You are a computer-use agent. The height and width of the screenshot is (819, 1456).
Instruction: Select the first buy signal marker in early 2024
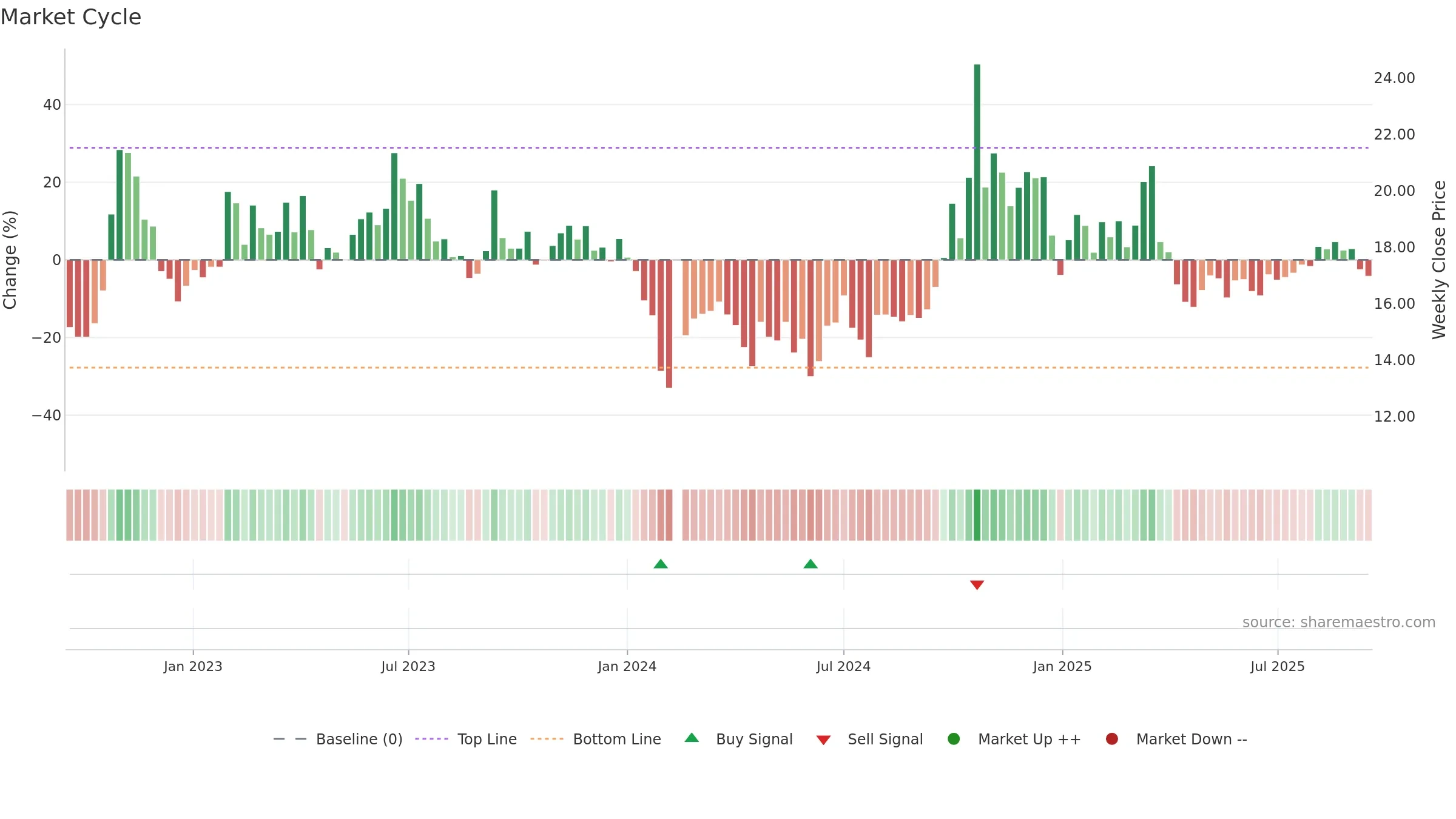click(661, 564)
